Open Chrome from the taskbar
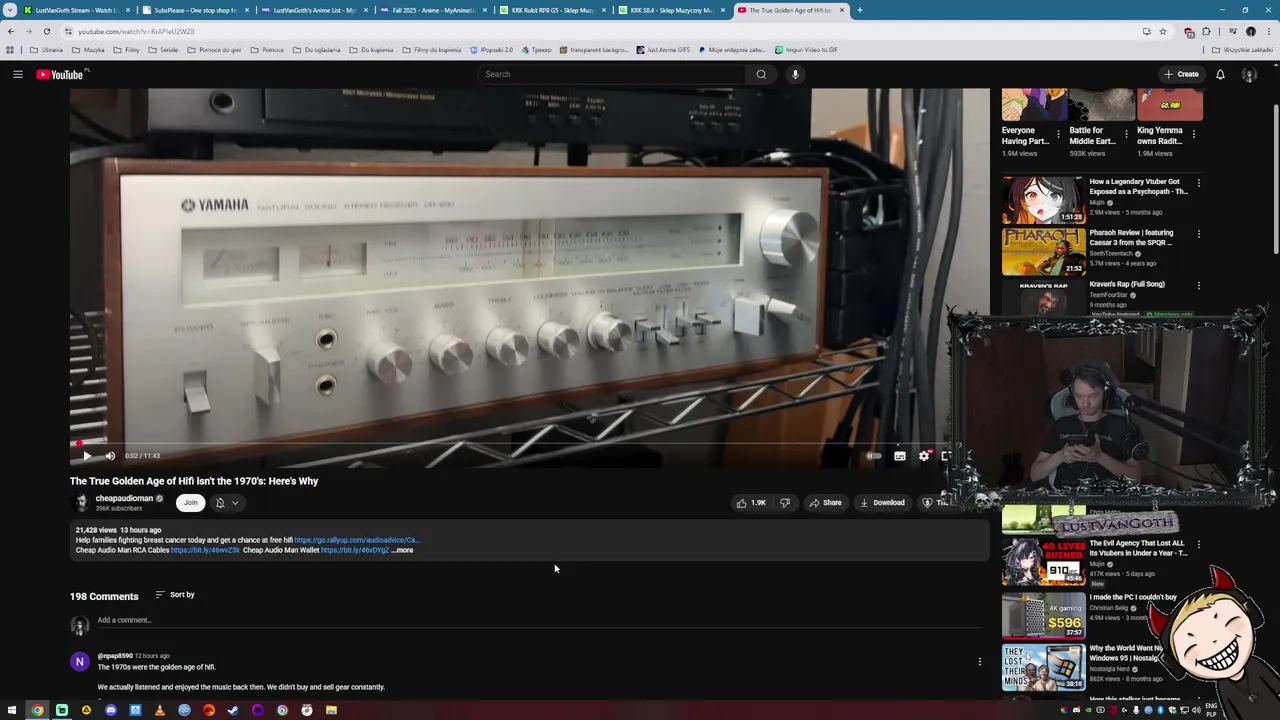This screenshot has width=1280, height=720. pos(37,710)
